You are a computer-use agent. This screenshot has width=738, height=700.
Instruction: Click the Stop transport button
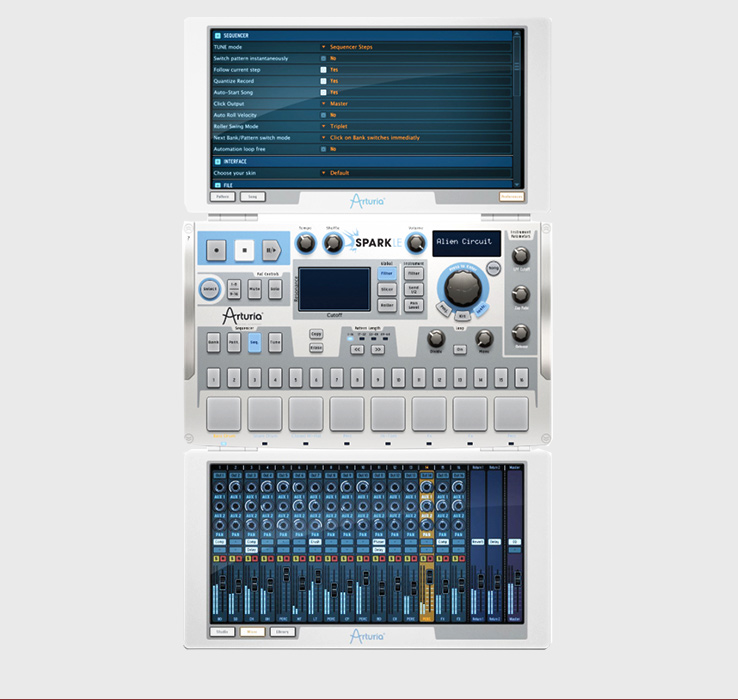coord(244,250)
